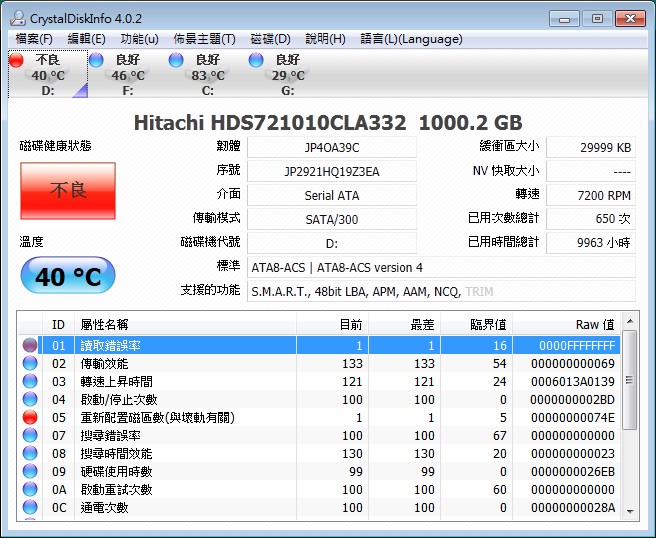Click the Serial ATA interface field
Viewport: 656px width, 538px height.
click(332, 195)
